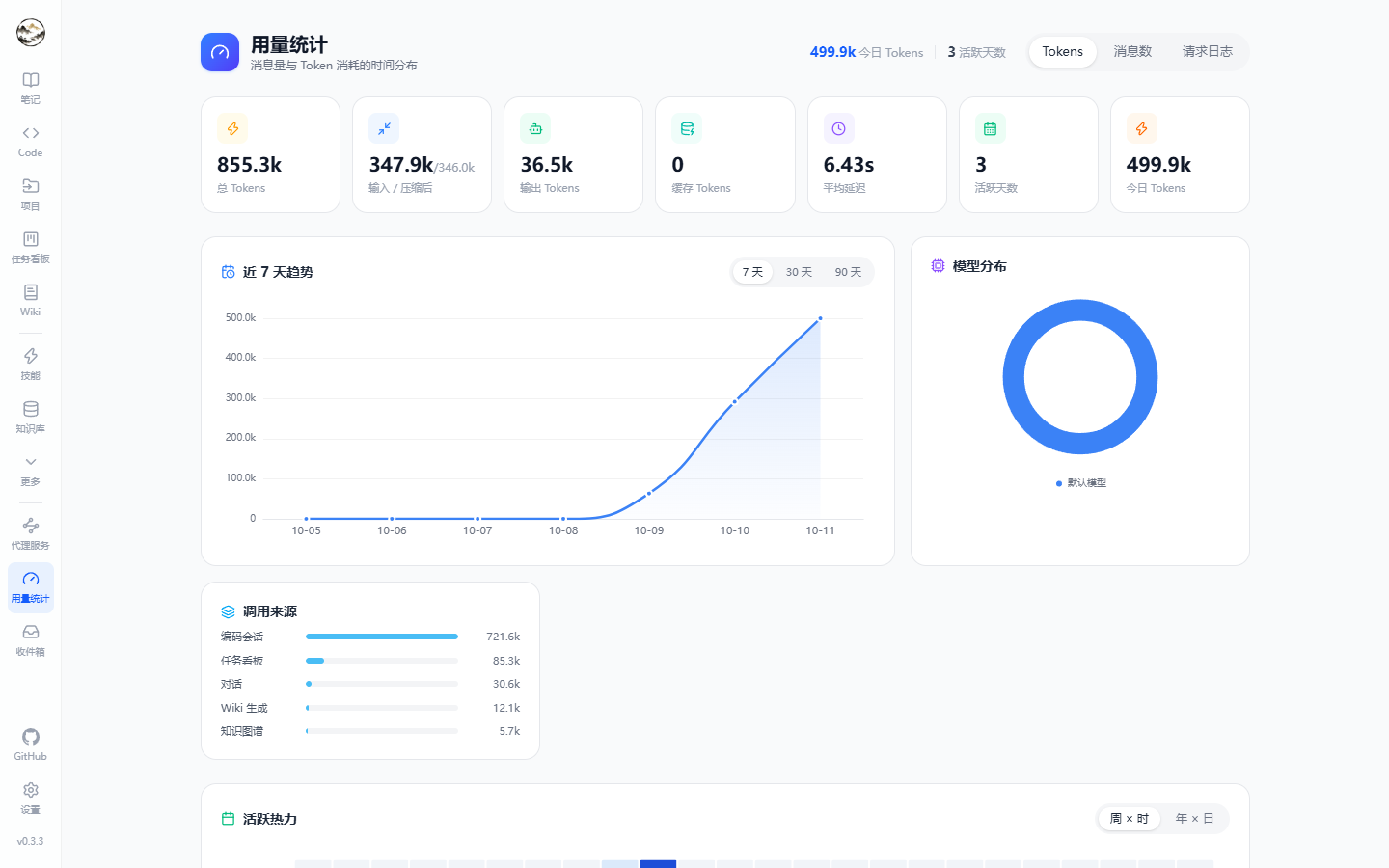Click the 721.6k value for 编码会话
The image size is (1389, 868).
[504, 637]
